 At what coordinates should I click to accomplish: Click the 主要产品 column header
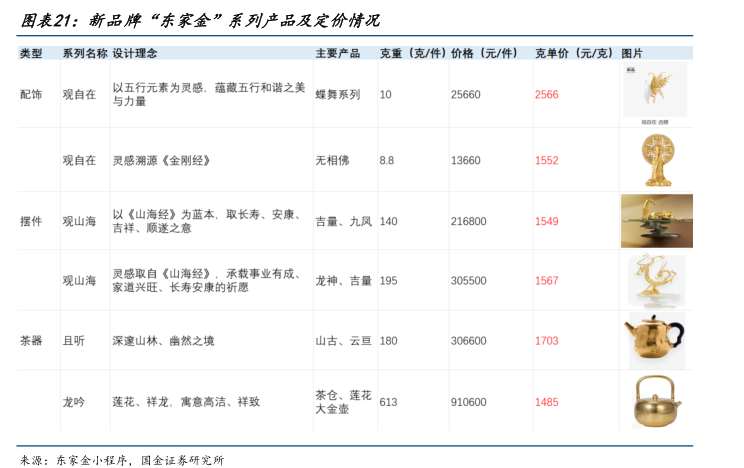coord(337,52)
